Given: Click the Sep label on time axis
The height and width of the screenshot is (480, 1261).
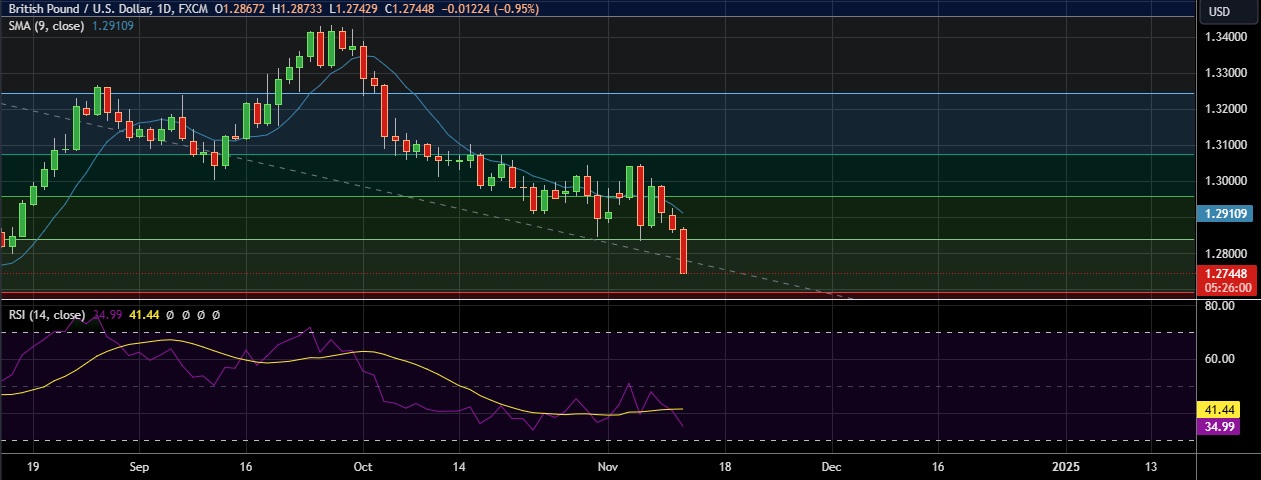Looking at the screenshot, I should [x=139, y=467].
